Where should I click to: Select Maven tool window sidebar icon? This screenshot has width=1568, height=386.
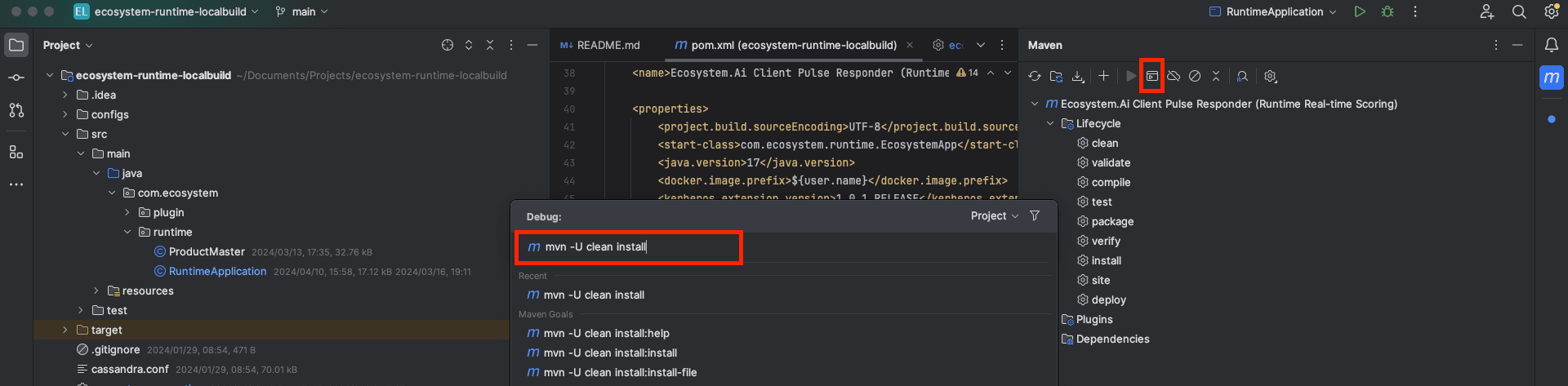tap(1552, 78)
